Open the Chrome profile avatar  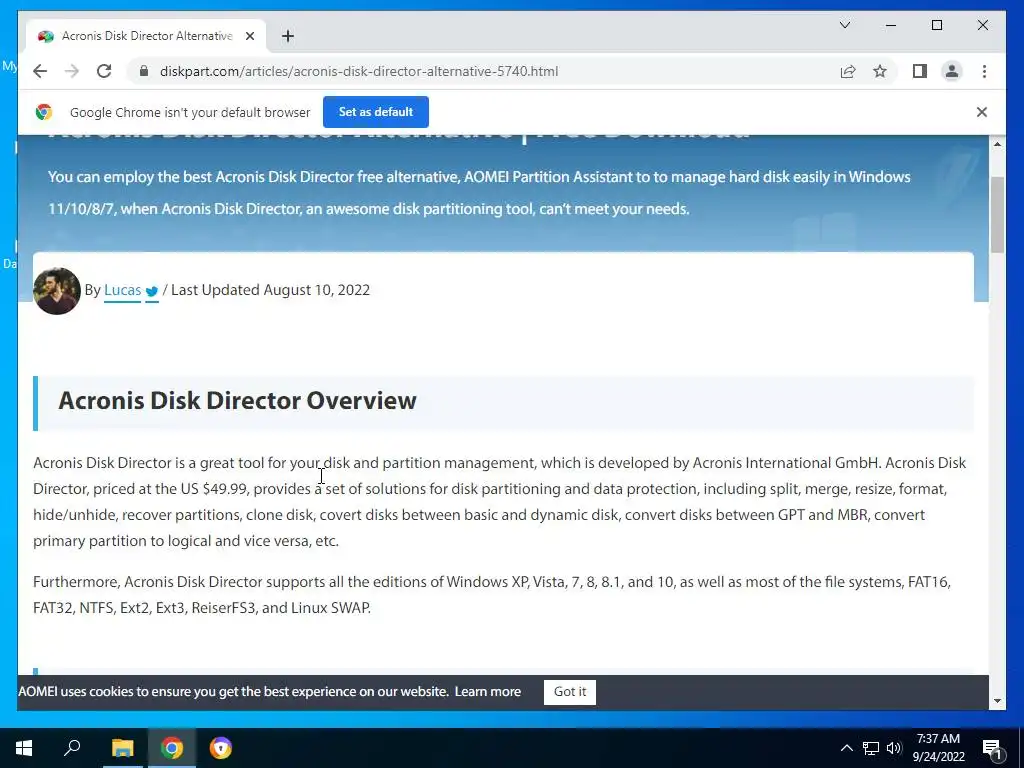point(952,71)
